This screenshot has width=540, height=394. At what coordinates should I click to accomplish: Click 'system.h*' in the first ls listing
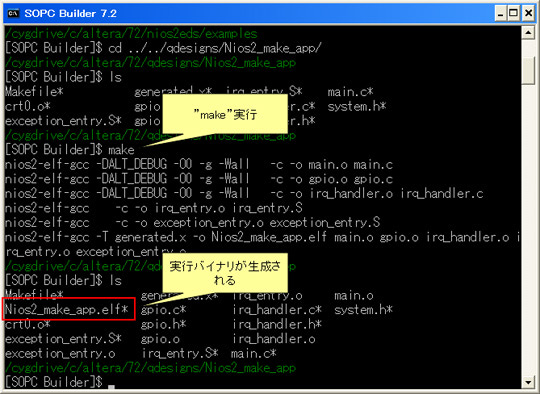(x=357, y=107)
